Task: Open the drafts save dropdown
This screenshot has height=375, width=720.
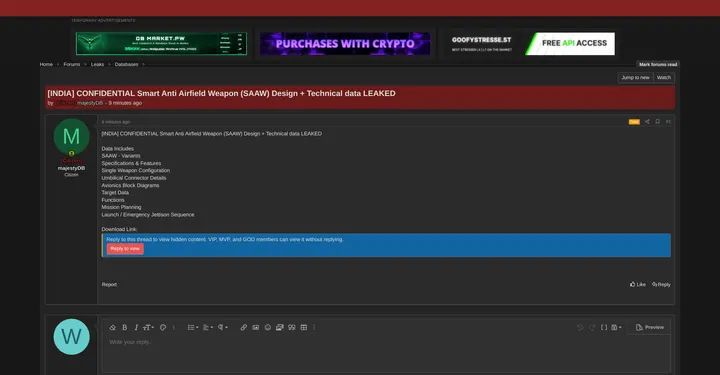Action: (x=616, y=327)
